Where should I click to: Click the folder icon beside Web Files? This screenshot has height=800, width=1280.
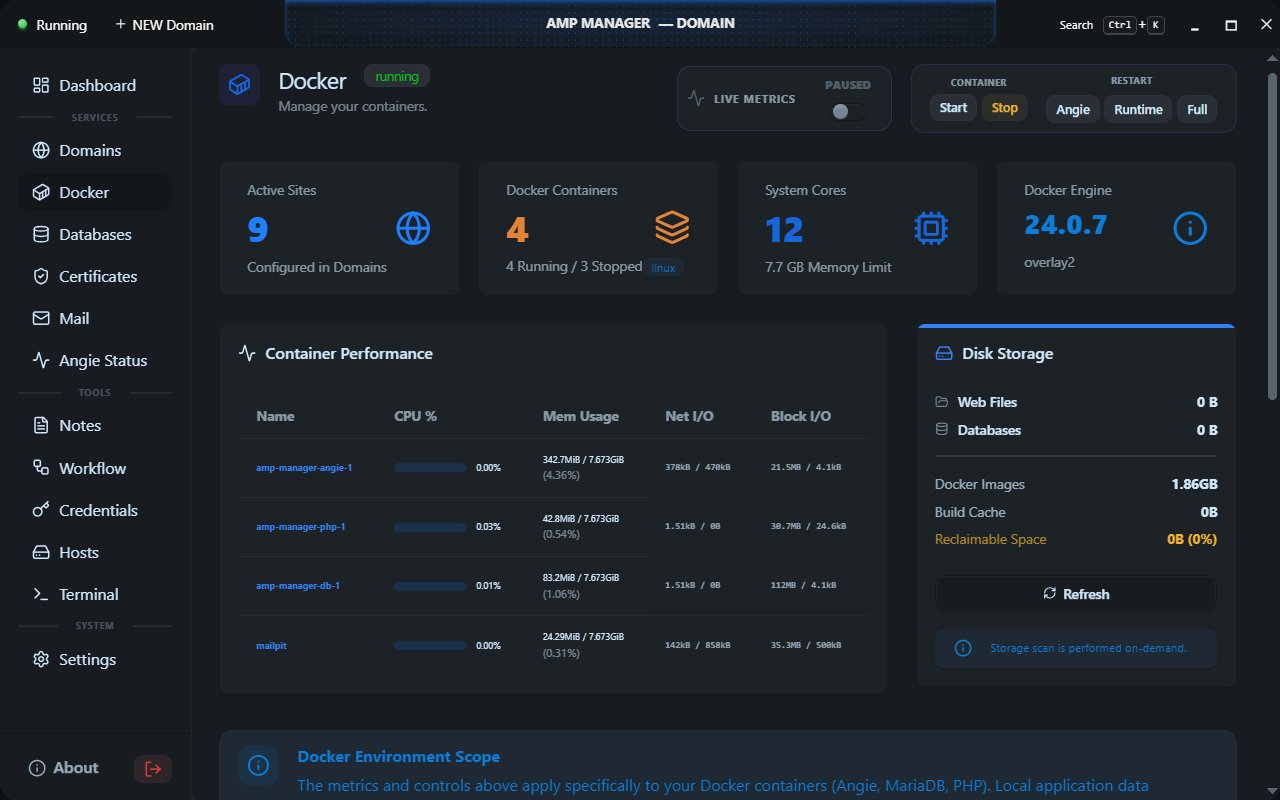tap(941, 402)
